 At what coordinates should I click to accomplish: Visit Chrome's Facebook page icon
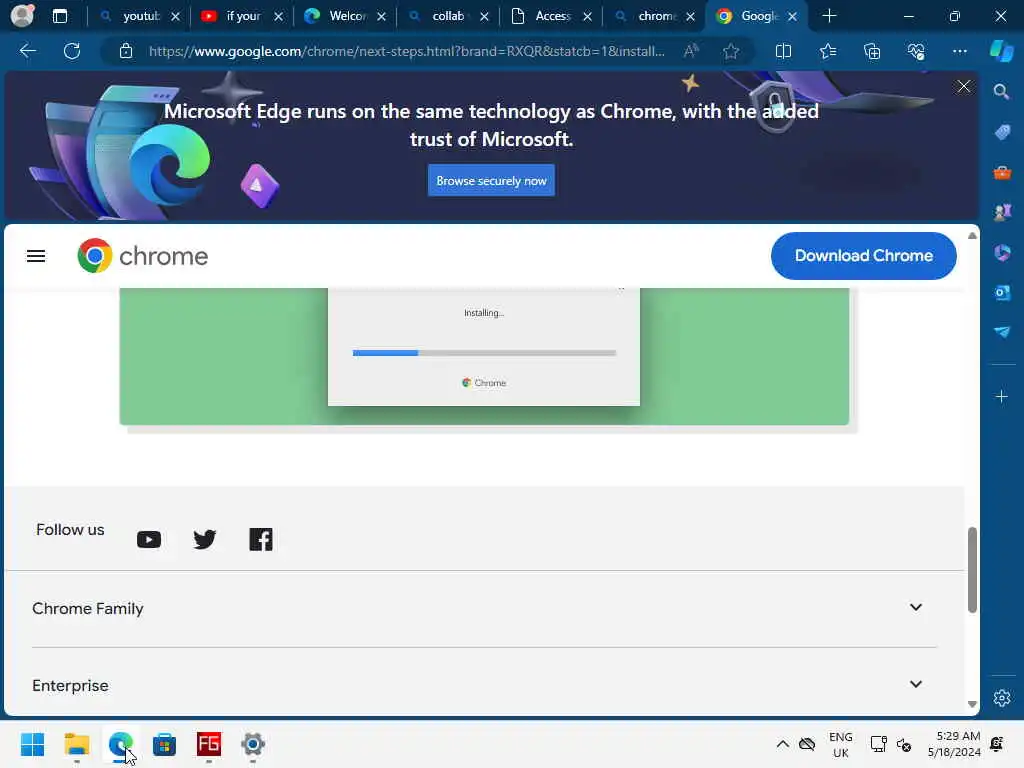[x=261, y=539]
